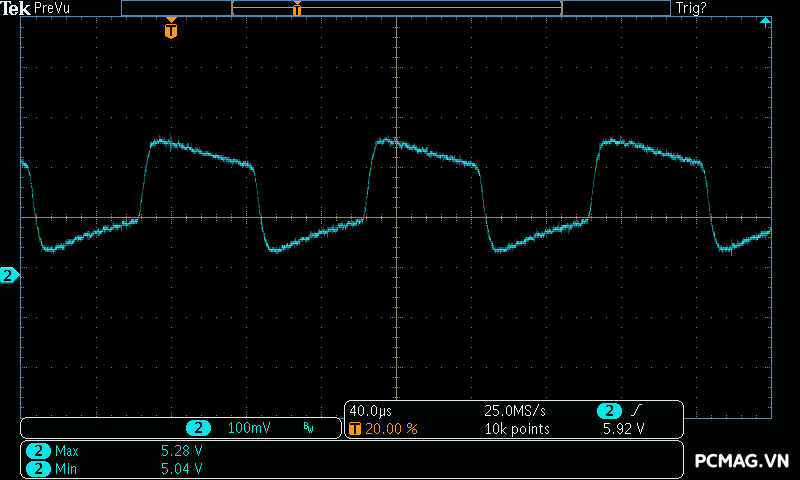Click the Trig? trigger status indicator
Image resolution: width=800 pixels, height=480 pixels.
click(x=693, y=8)
